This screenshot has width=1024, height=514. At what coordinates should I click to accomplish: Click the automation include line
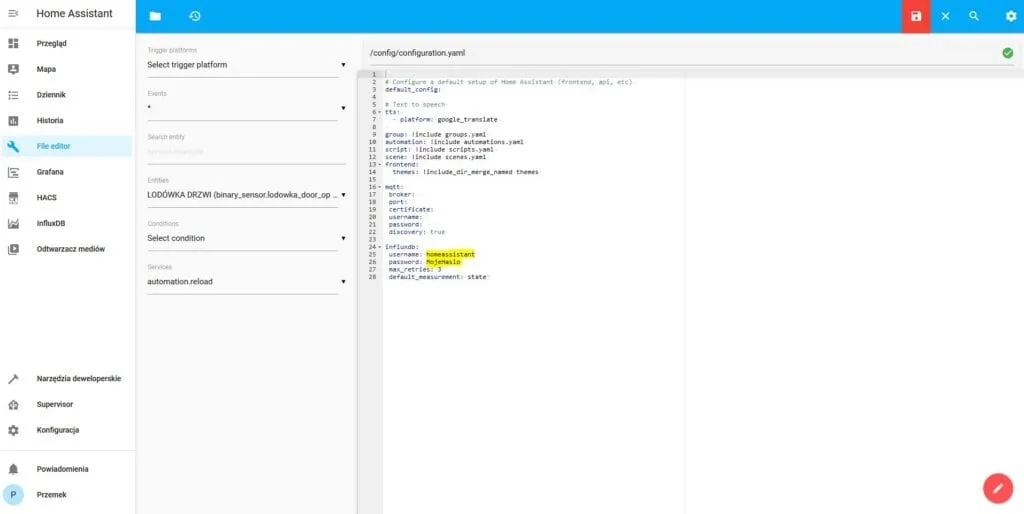455,142
